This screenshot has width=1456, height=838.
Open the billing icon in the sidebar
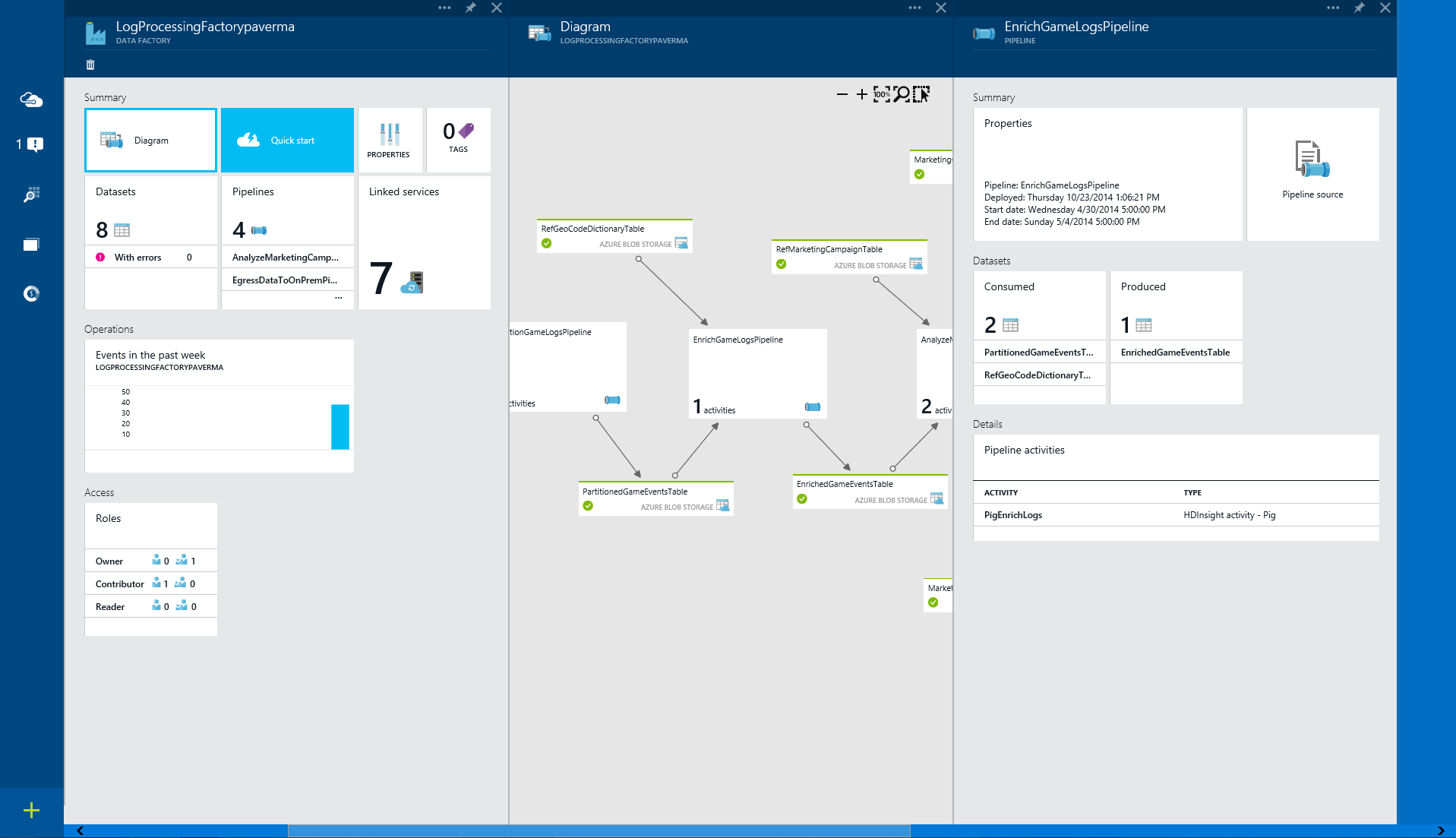point(31,294)
